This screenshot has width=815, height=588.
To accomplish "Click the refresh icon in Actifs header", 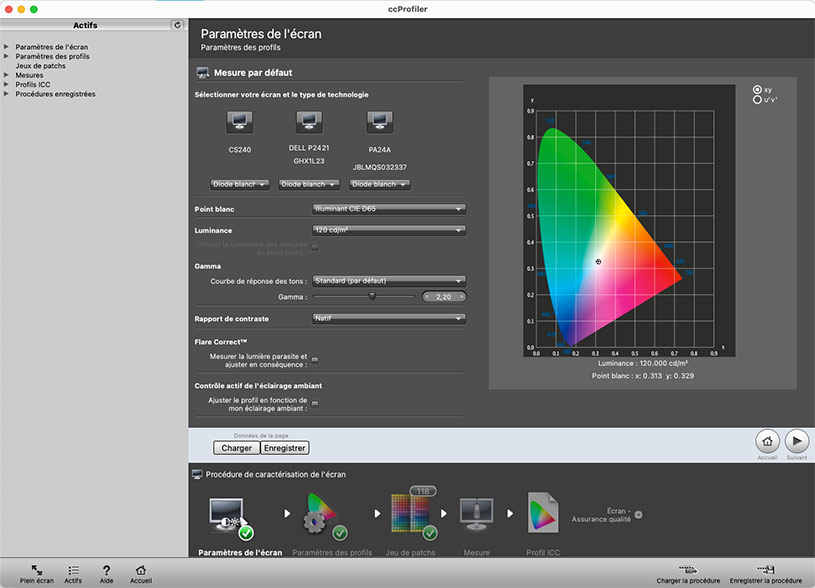I will (x=177, y=25).
